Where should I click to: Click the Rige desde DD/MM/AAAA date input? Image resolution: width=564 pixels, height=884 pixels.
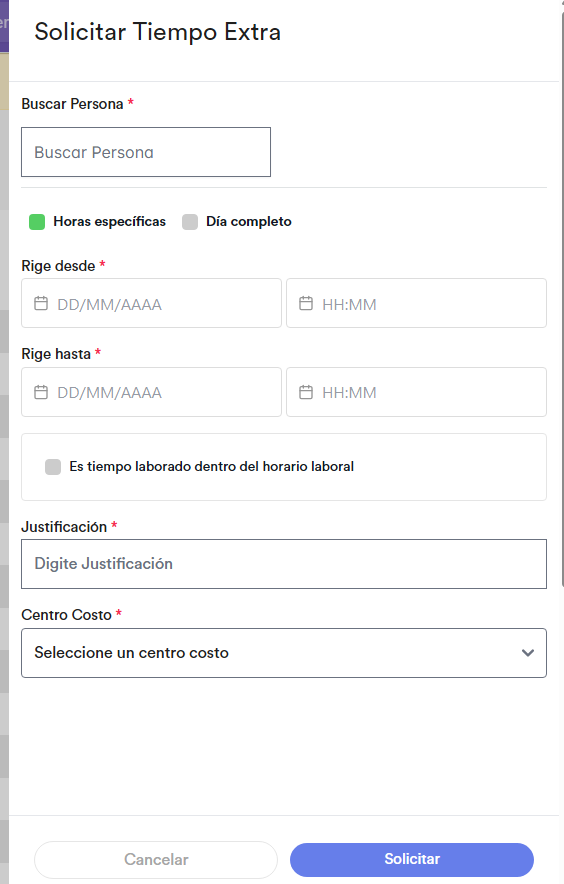click(x=151, y=303)
